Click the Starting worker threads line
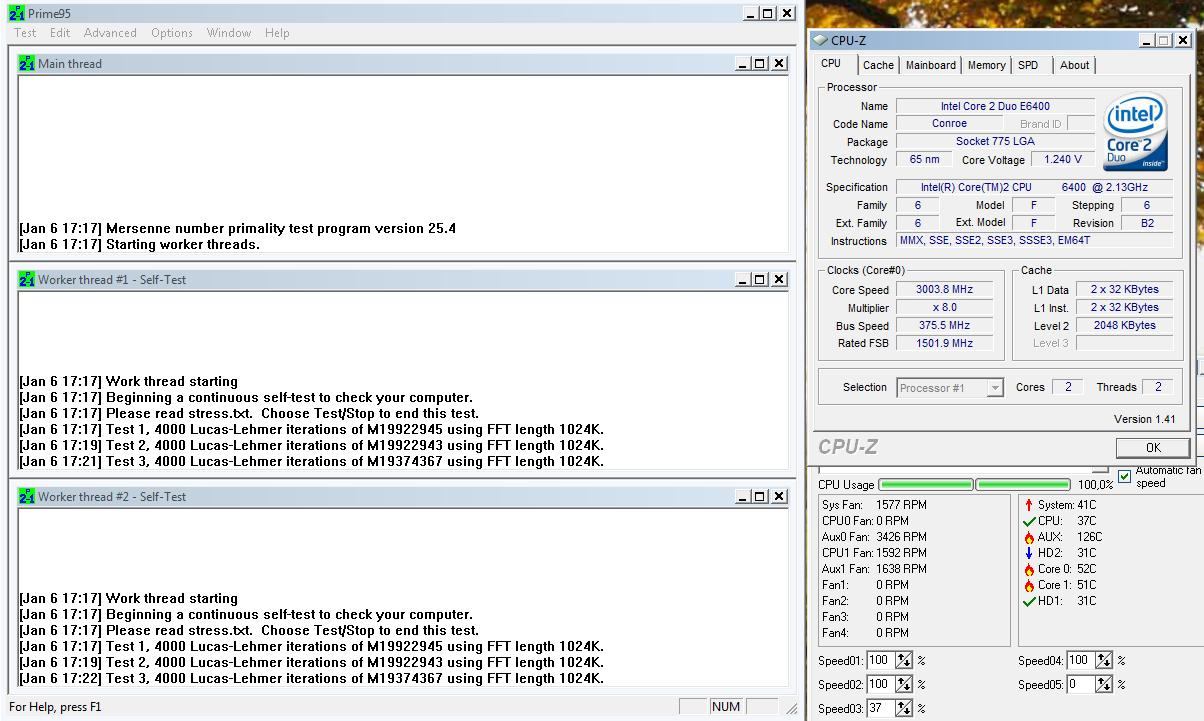The image size is (1204, 721). 139,244
